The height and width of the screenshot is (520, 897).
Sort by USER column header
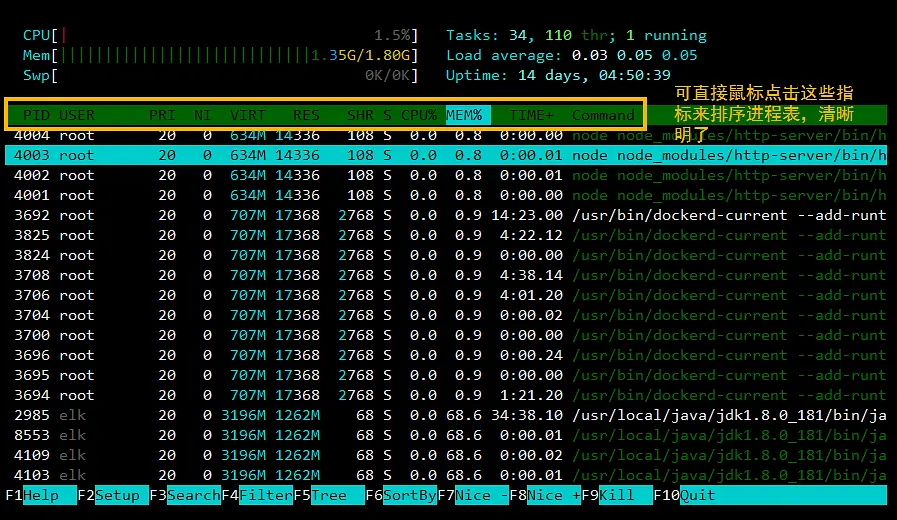(77, 115)
